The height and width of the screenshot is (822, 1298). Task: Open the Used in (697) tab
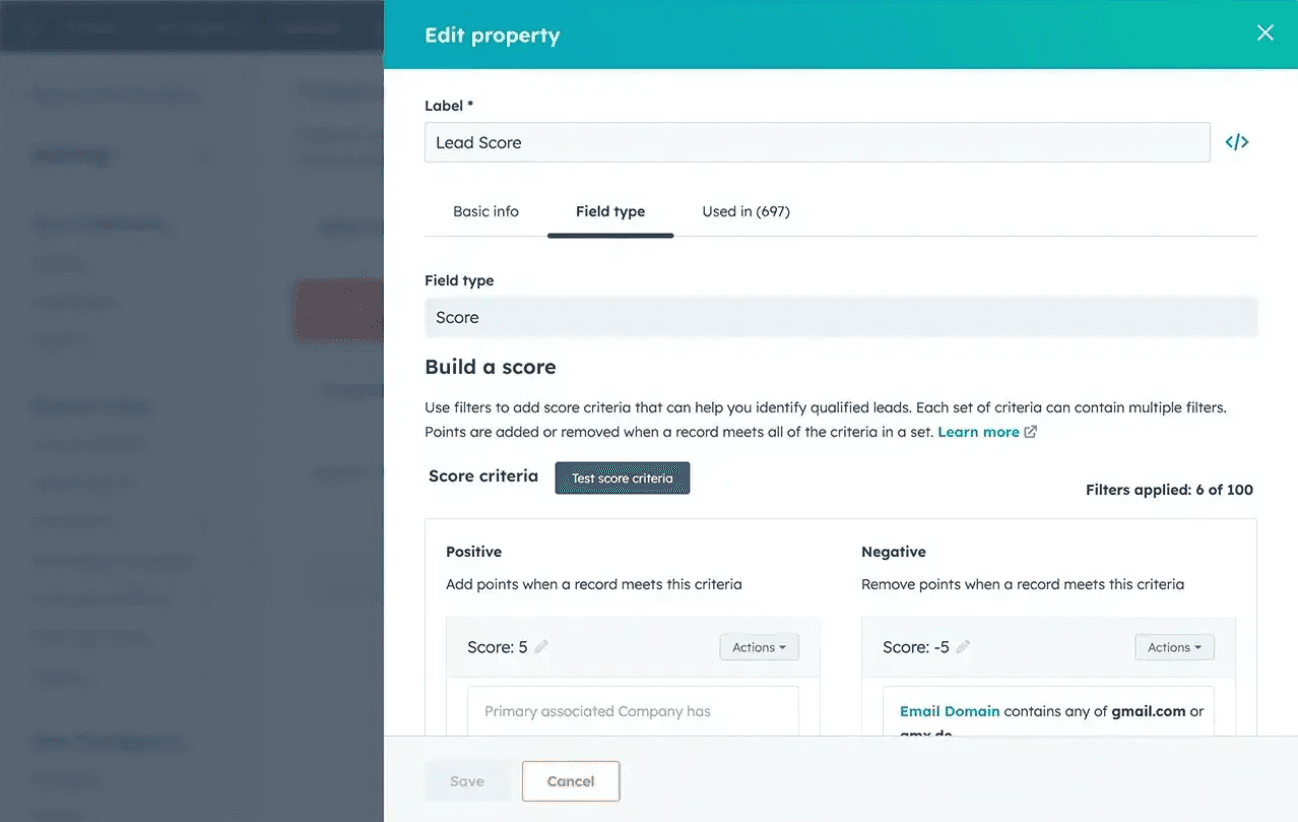tap(745, 211)
